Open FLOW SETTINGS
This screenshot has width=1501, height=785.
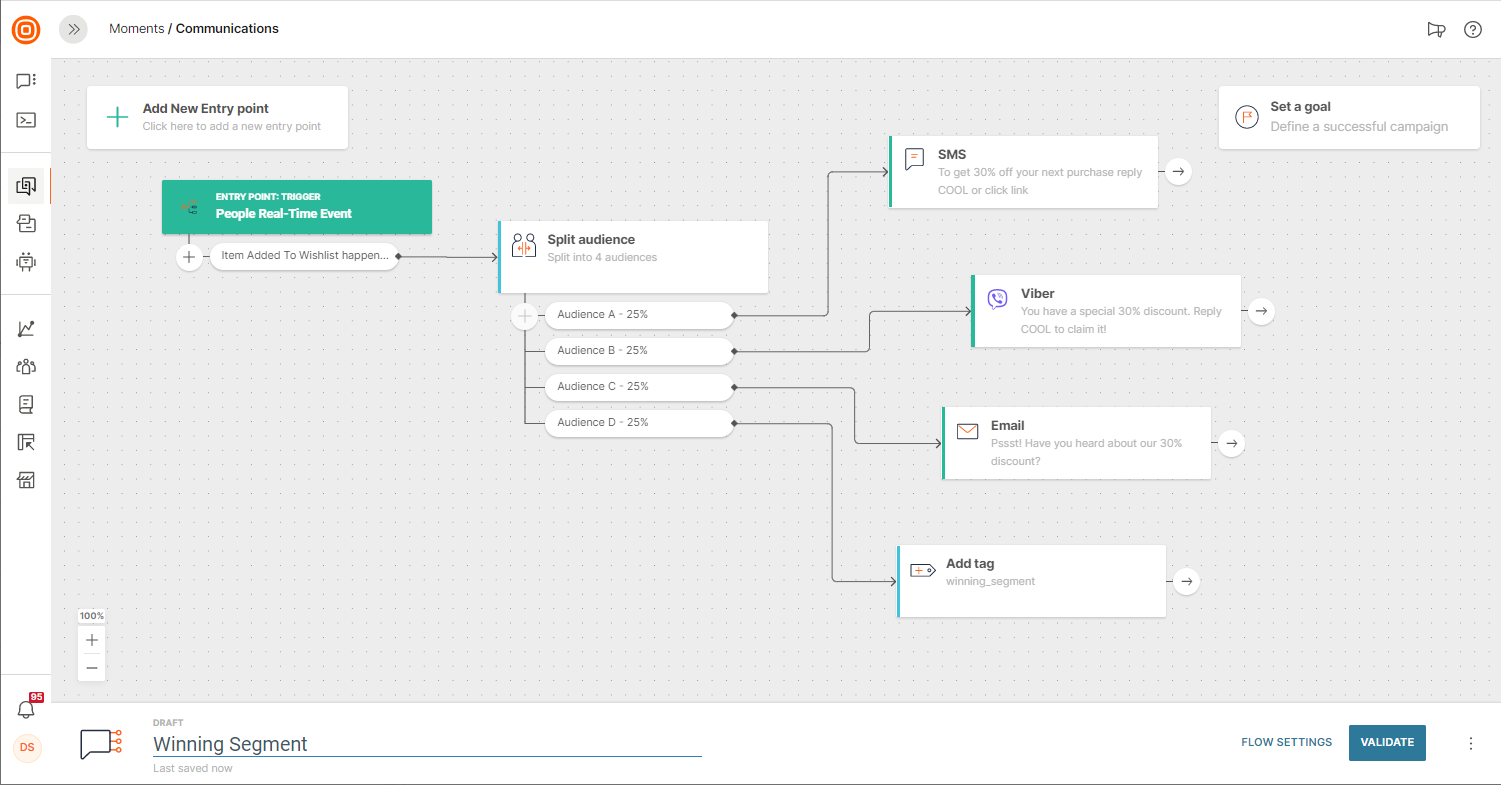click(x=1286, y=742)
